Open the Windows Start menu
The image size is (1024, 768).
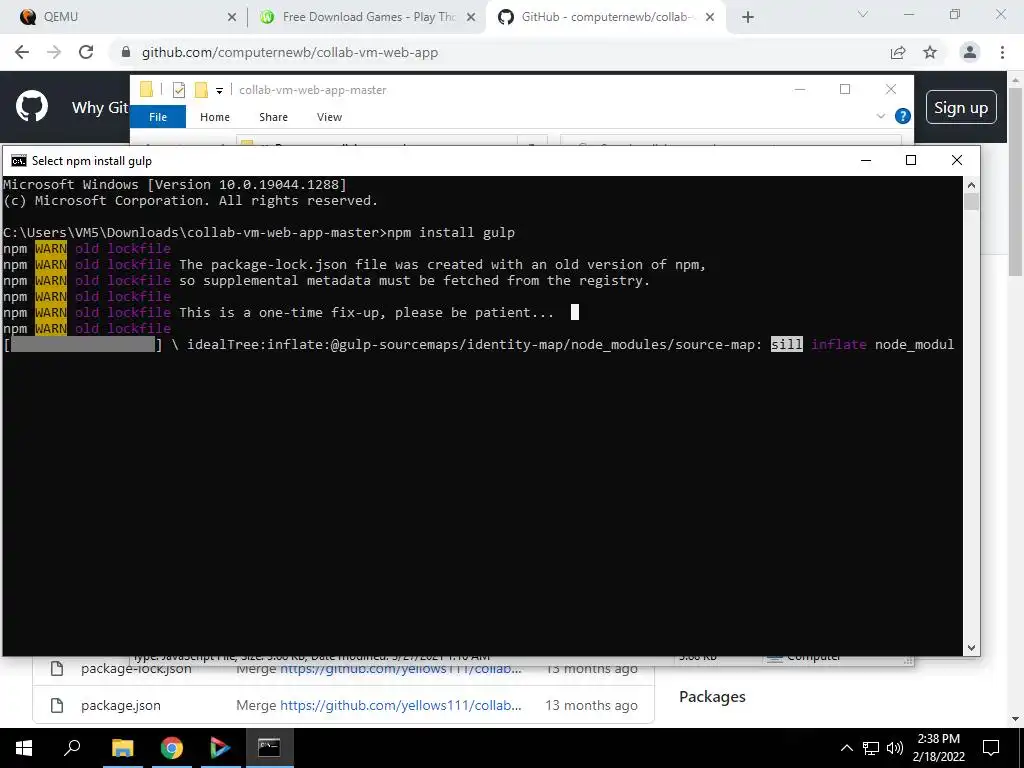point(24,748)
